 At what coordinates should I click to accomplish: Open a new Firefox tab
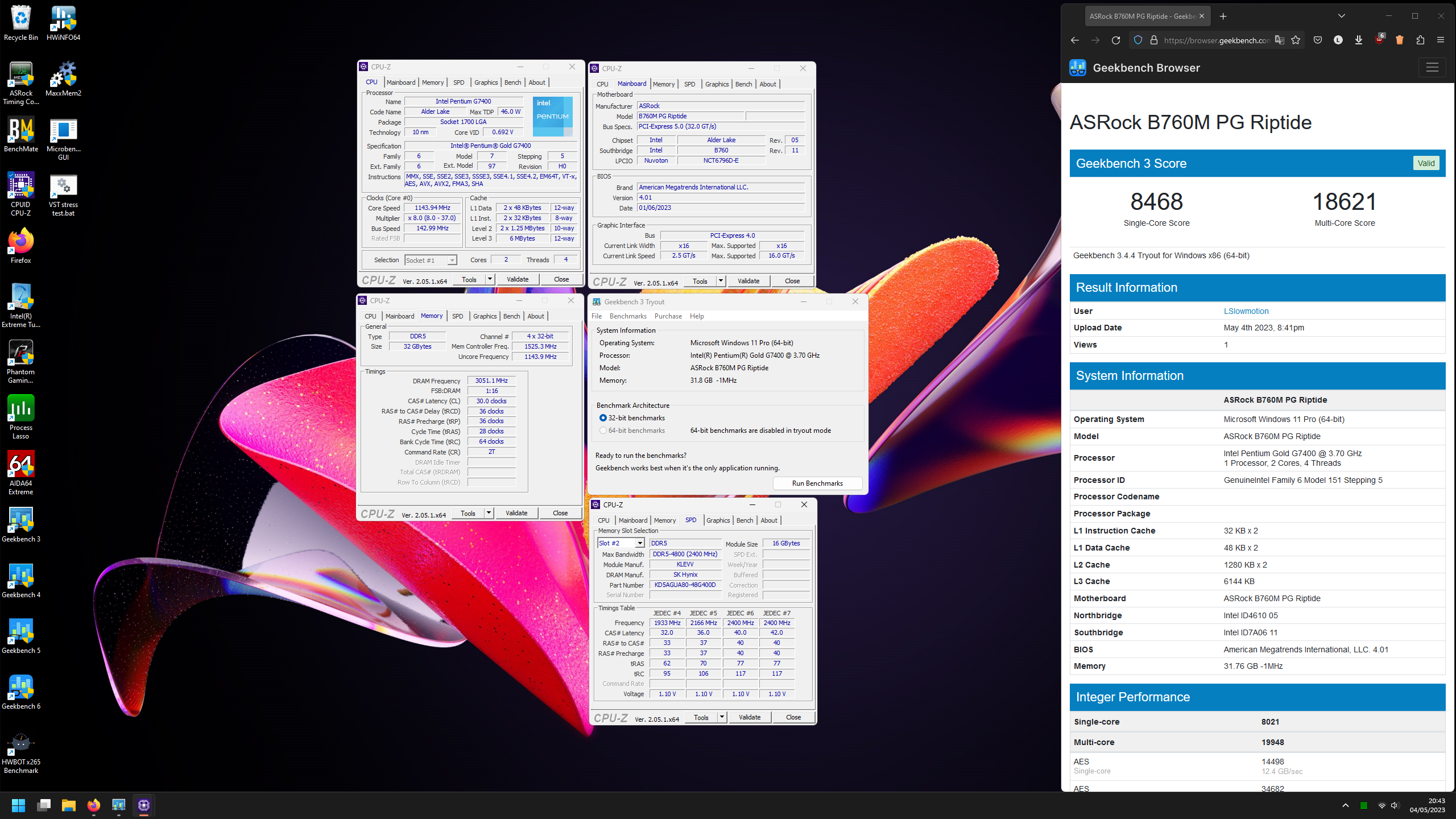point(1223,16)
